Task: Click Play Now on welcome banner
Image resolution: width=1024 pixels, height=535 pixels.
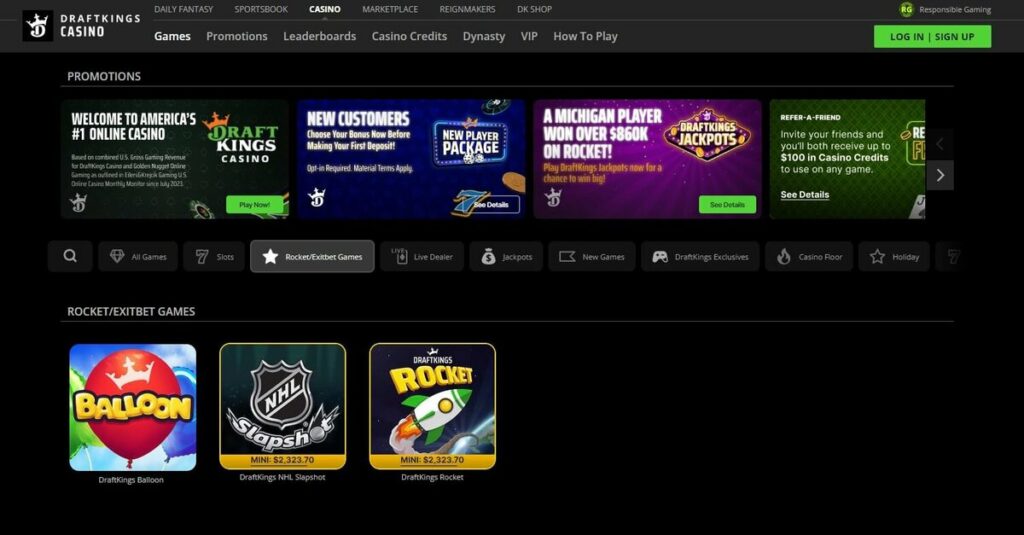Action: tap(255, 204)
